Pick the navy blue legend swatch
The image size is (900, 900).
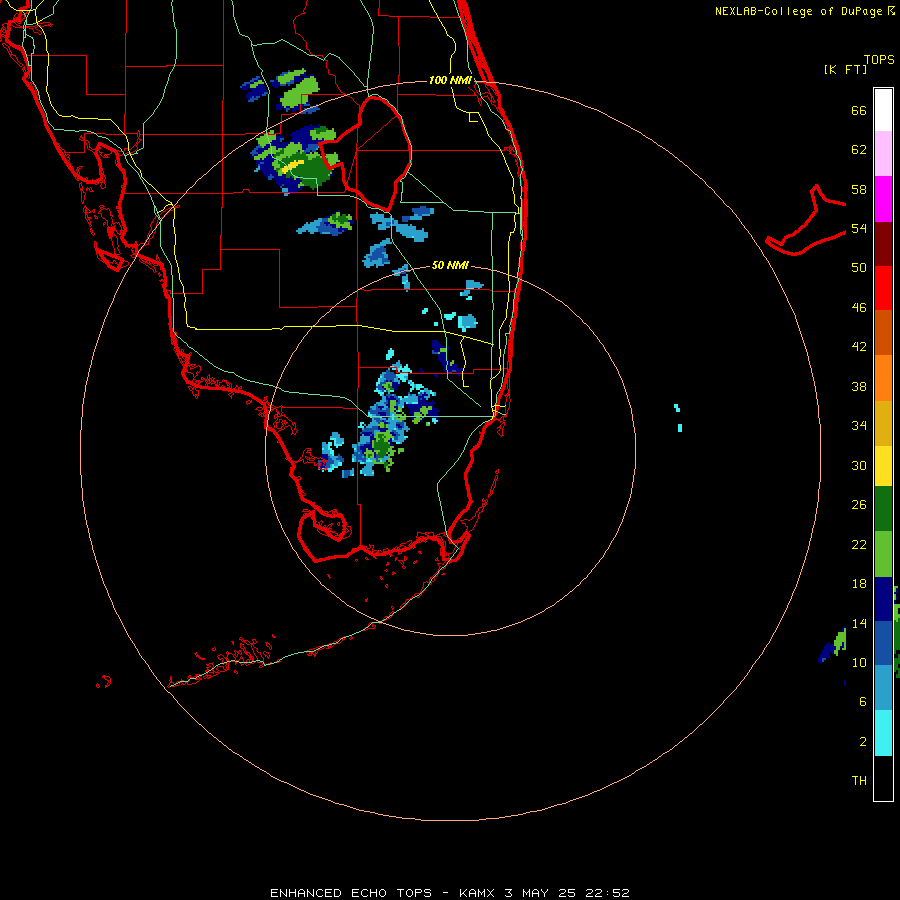[x=883, y=599]
